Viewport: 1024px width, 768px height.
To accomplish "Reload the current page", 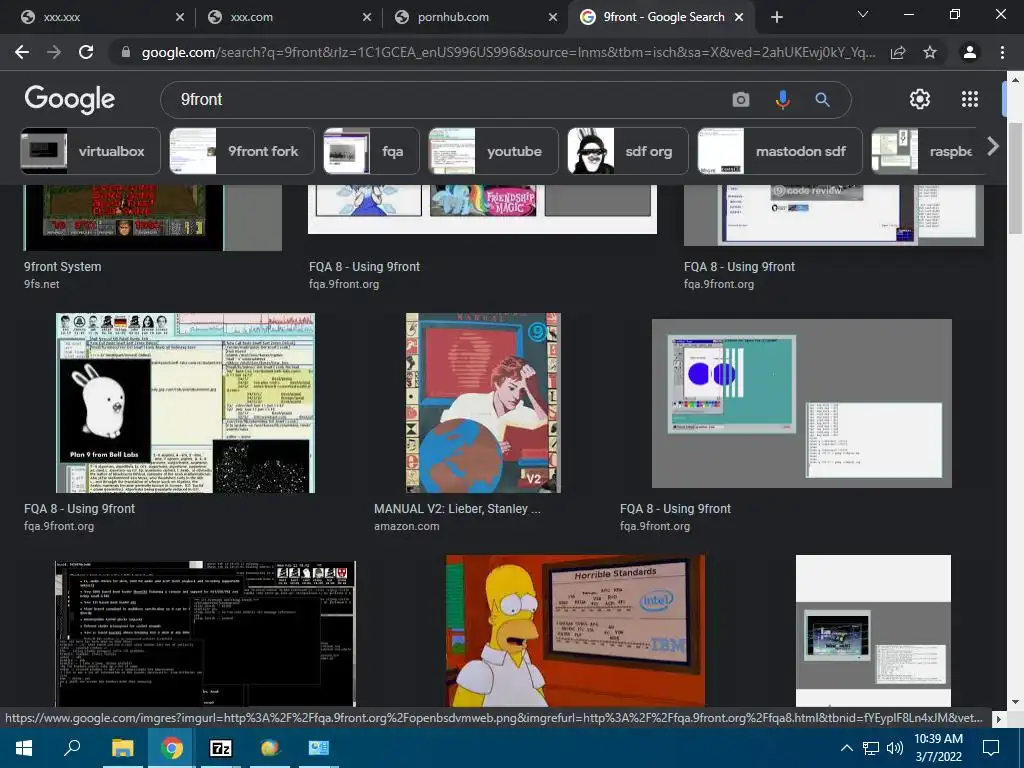I will pyautogui.click(x=86, y=52).
